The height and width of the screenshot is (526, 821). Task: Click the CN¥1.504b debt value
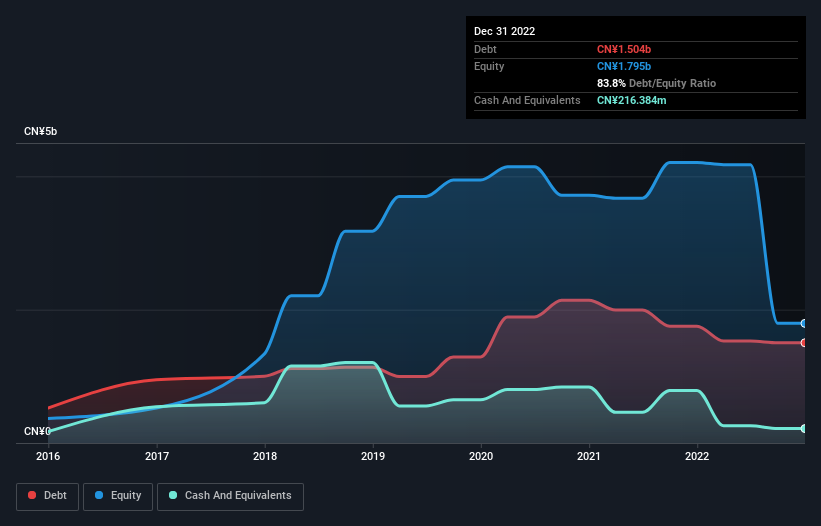tap(624, 49)
